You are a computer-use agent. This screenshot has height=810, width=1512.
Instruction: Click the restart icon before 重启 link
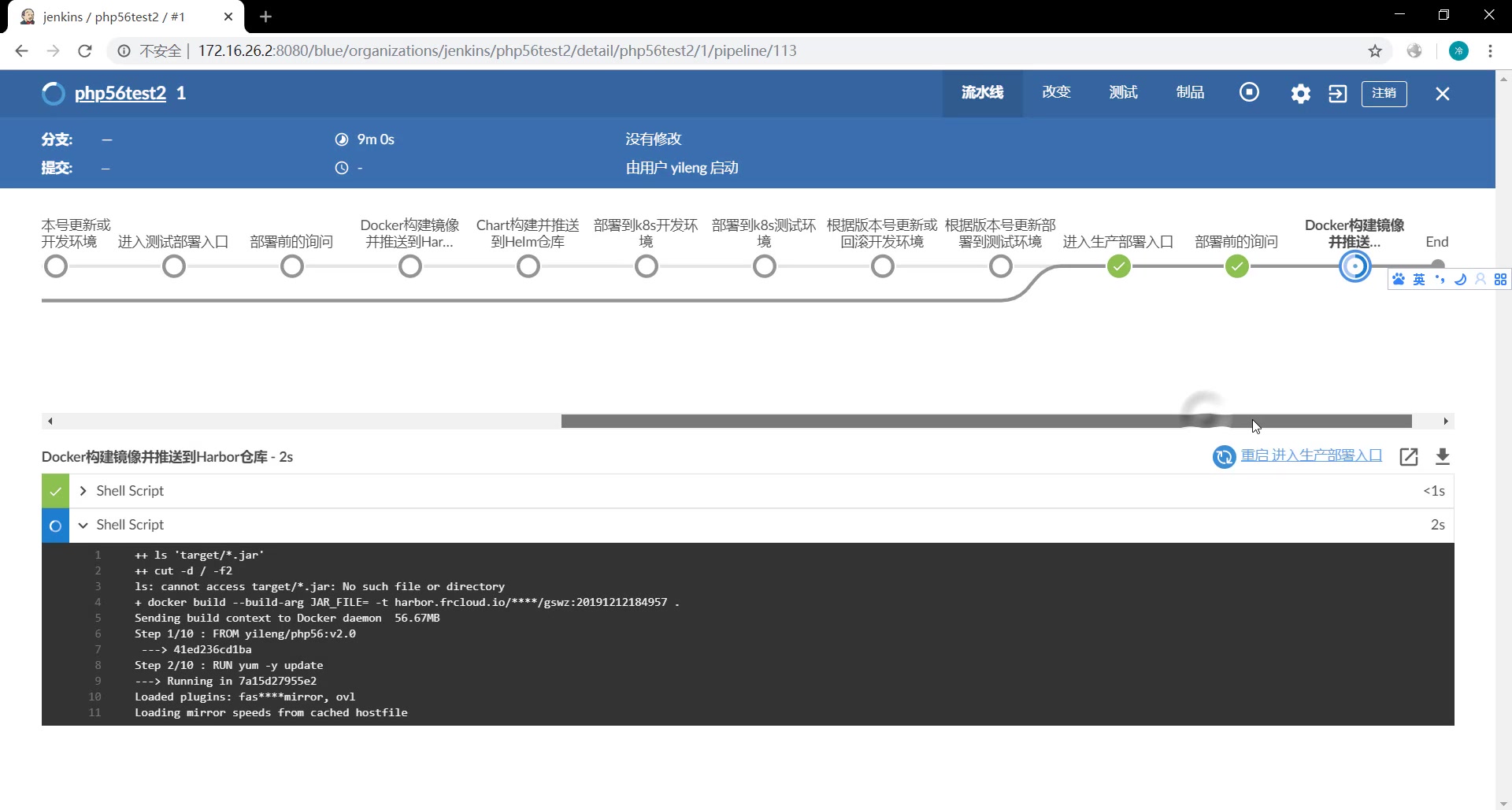tap(1224, 457)
